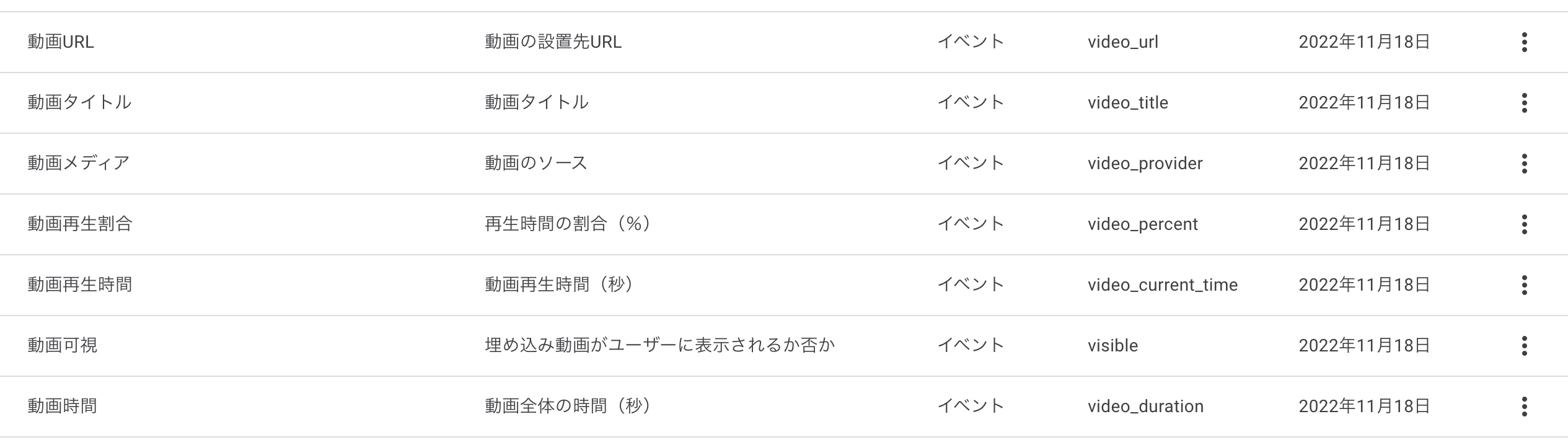
Task: Open more options for 動画URL row
Action: 1524,42
